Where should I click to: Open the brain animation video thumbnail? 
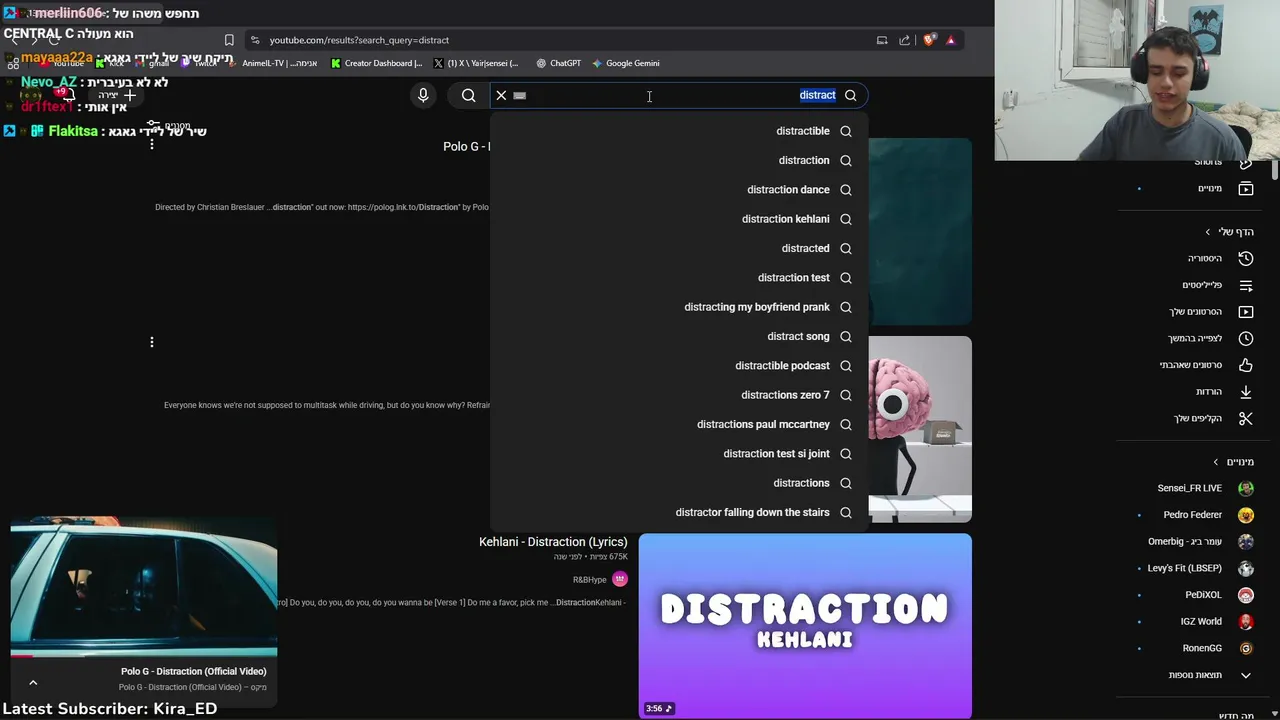tap(920, 429)
